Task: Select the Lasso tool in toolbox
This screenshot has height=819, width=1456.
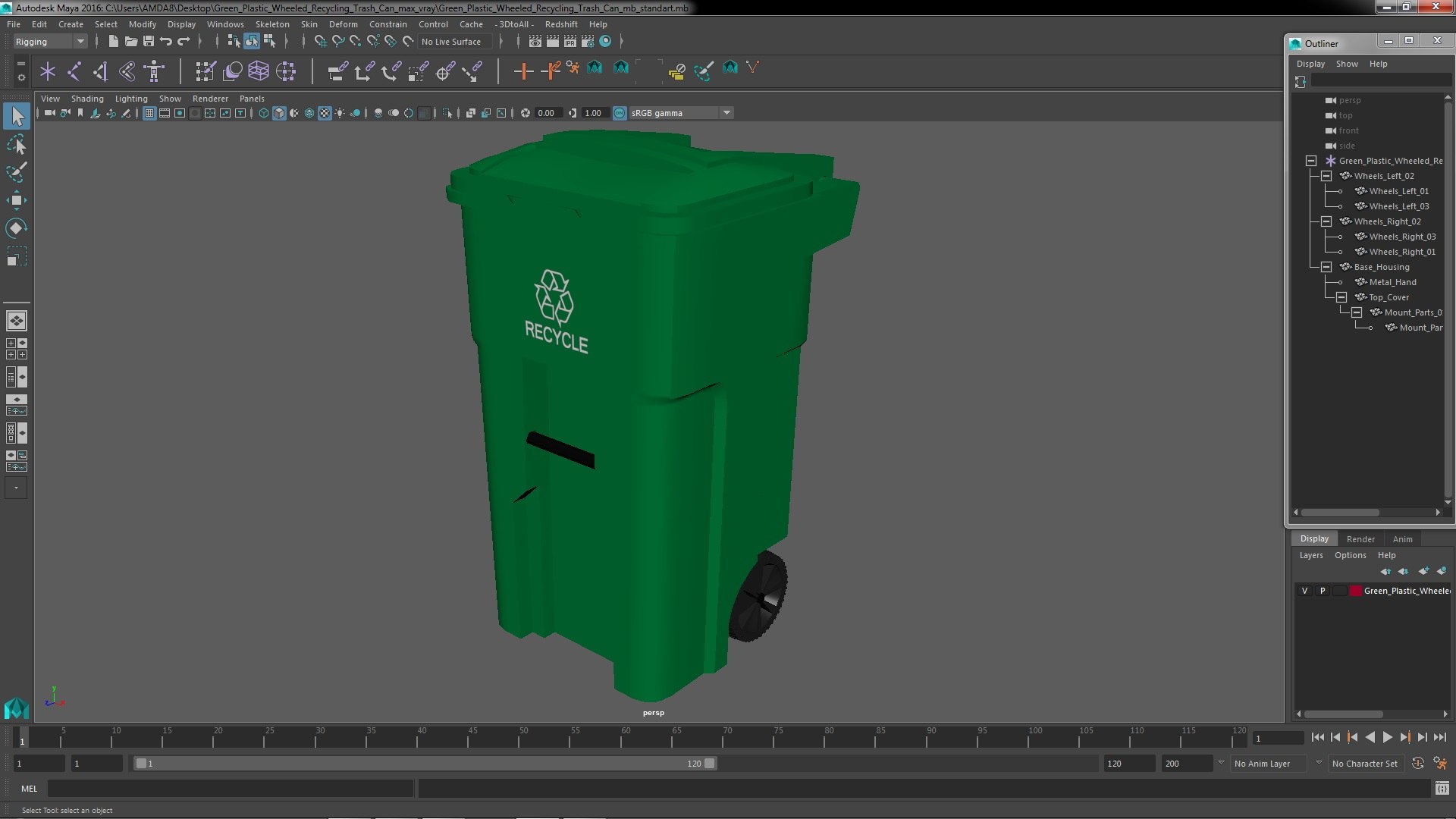Action: (x=16, y=144)
